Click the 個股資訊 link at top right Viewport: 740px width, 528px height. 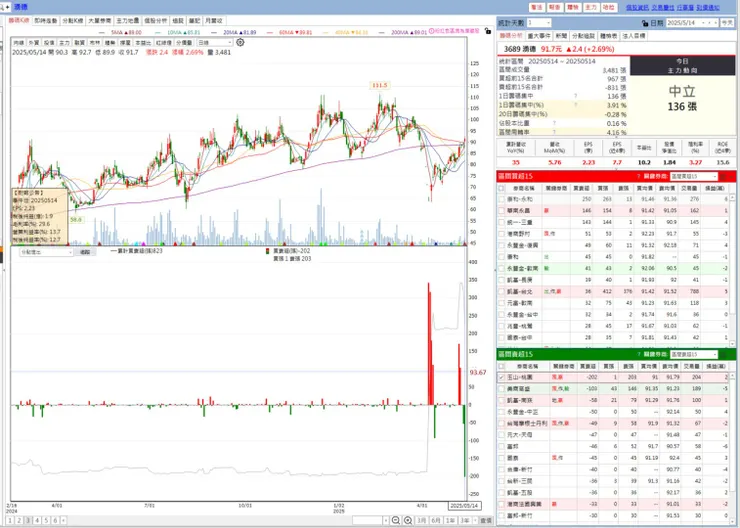coord(637,8)
